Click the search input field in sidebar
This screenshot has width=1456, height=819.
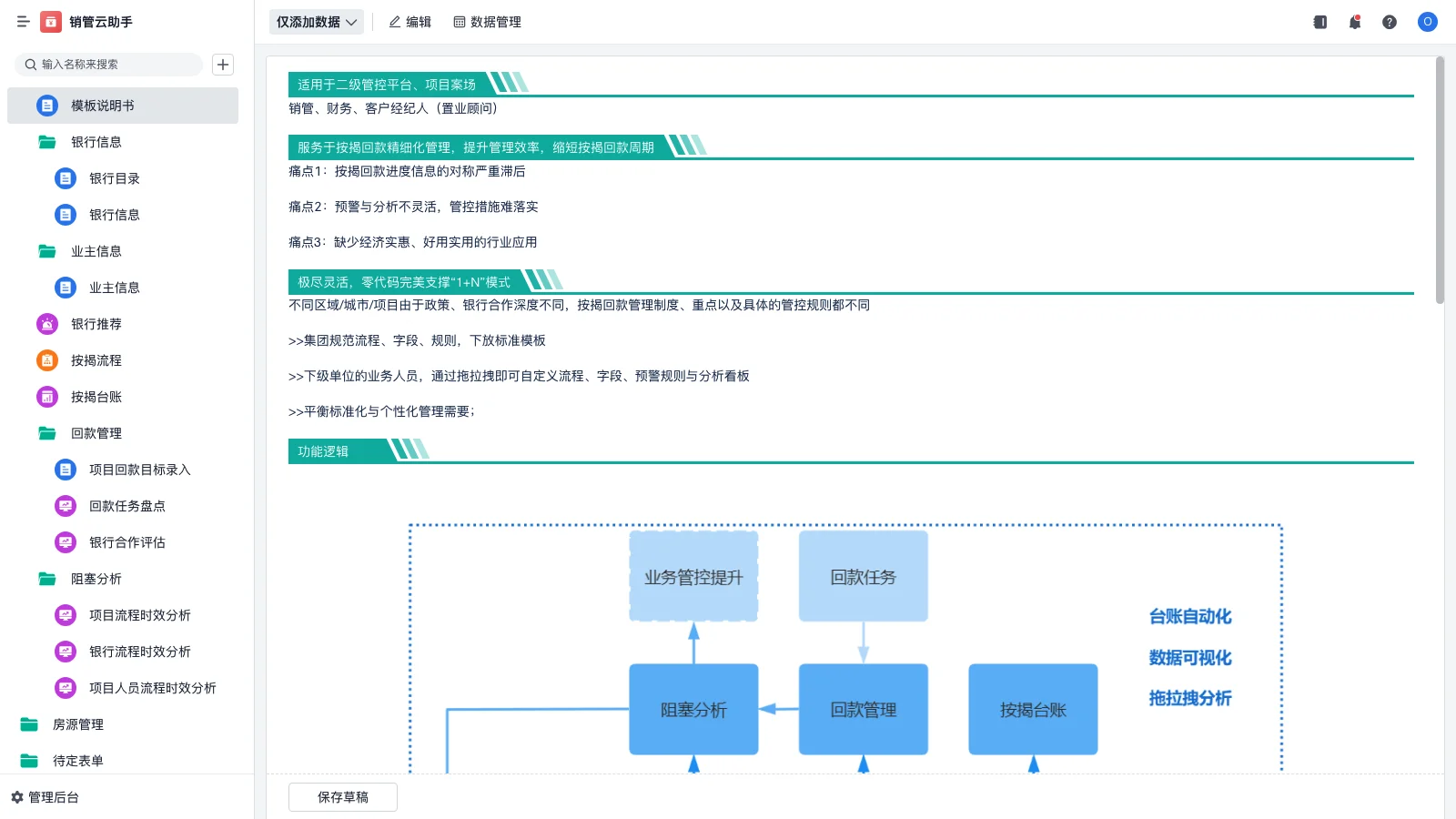pos(109,65)
